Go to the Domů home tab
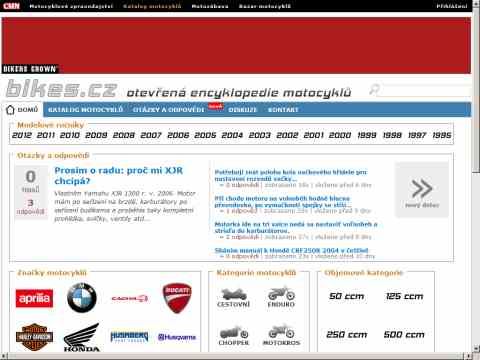The image size is (480, 360). (x=22, y=110)
